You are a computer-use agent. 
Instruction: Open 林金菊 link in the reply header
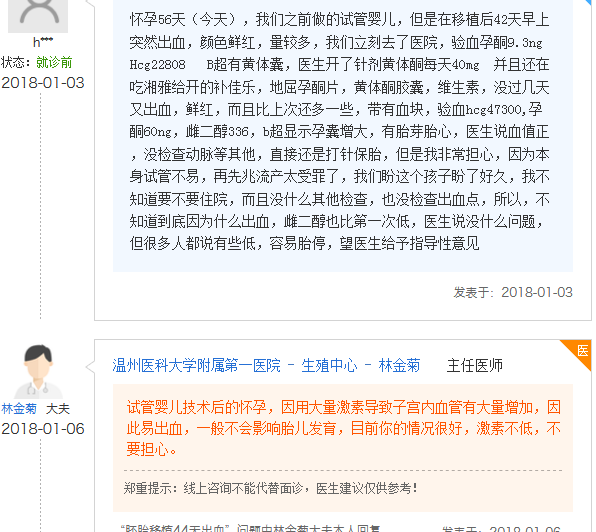click(399, 366)
